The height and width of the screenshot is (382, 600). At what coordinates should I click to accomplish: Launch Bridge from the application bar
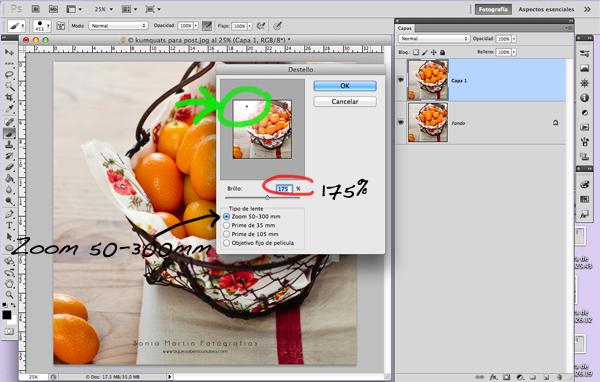pos(36,9)
